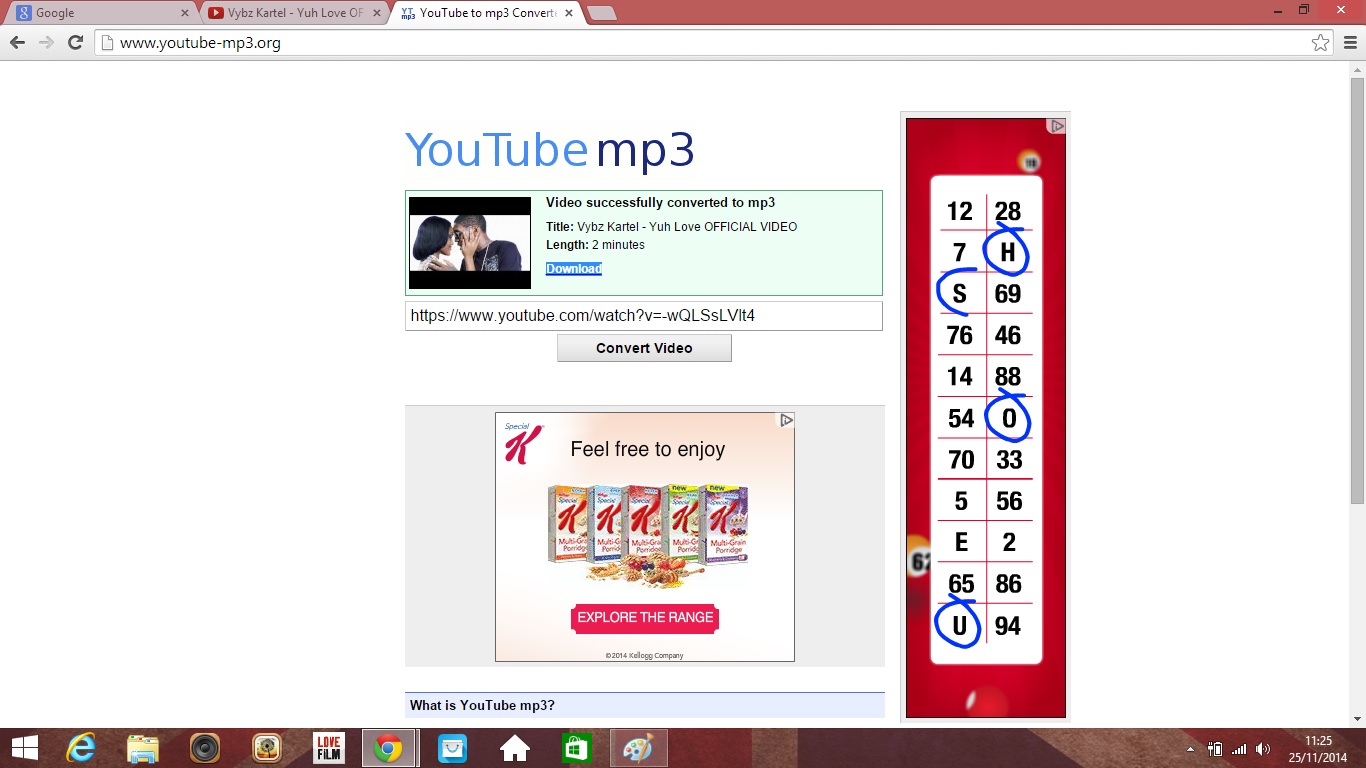Viewport: 1366px width, 768px height.
Task: Close the Vybz Kartel YouTube tab
Action: (x=377, y=13)
